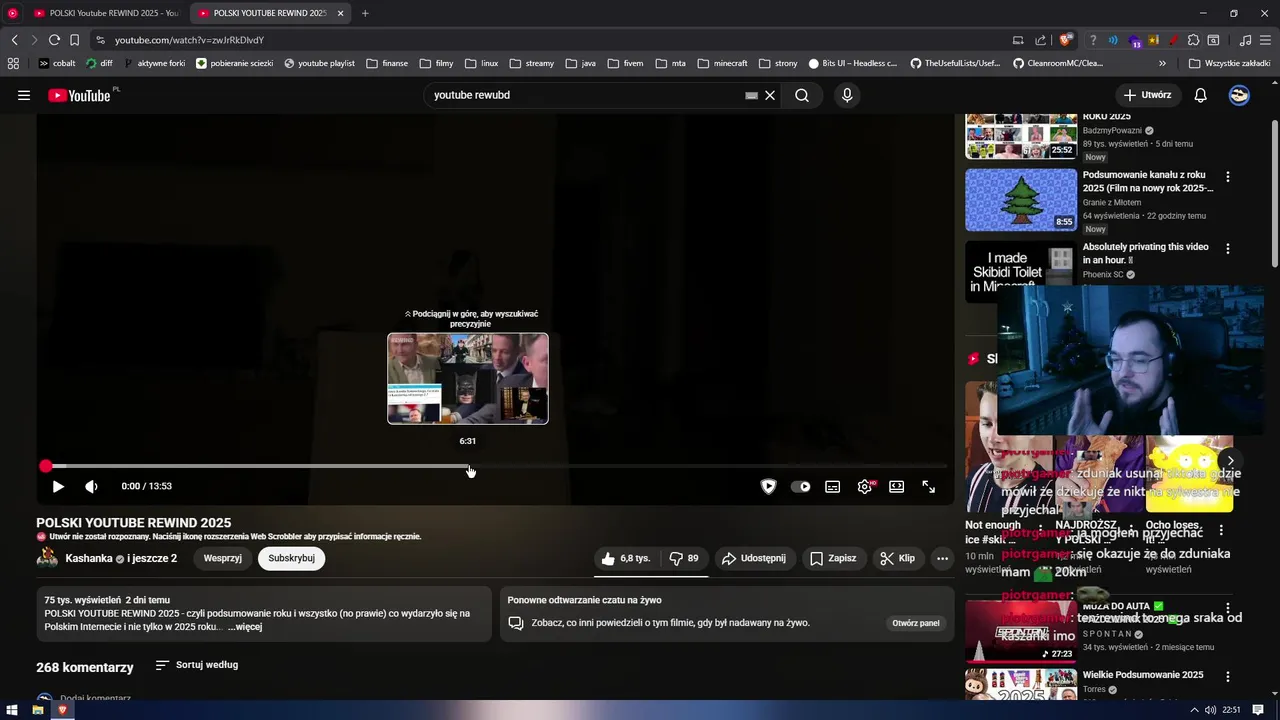The width and height of the screenshot is (1280, 720).
Task: Like the video with 6,8 tys.
Action: point(626,558)
